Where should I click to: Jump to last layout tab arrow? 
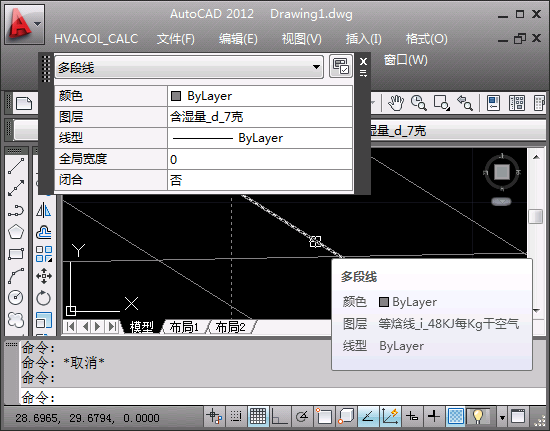click(x=112, y=326)
